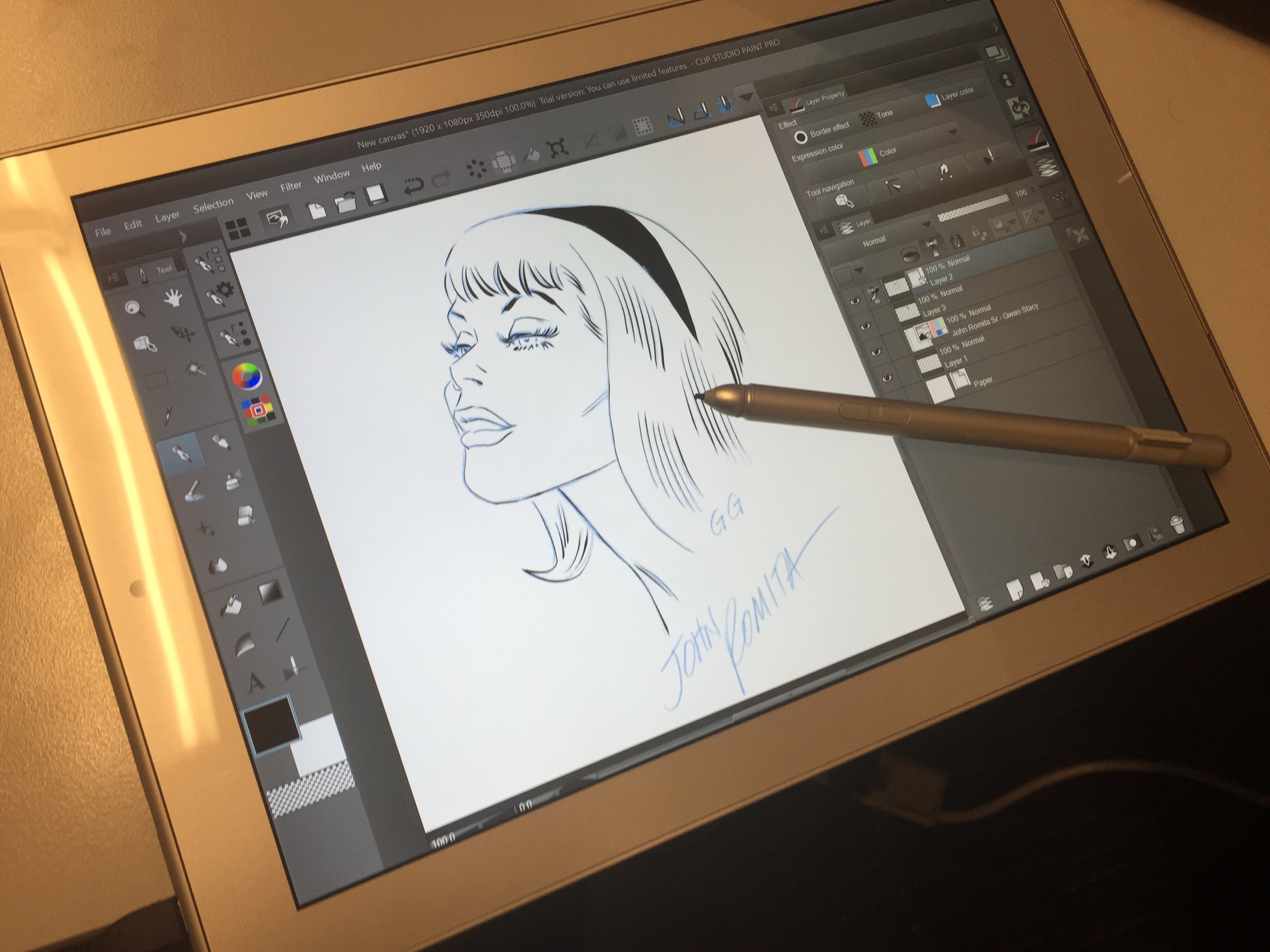Toggle Snap to Grid icon
The image size is (1270, 952).
coord(727,105)
